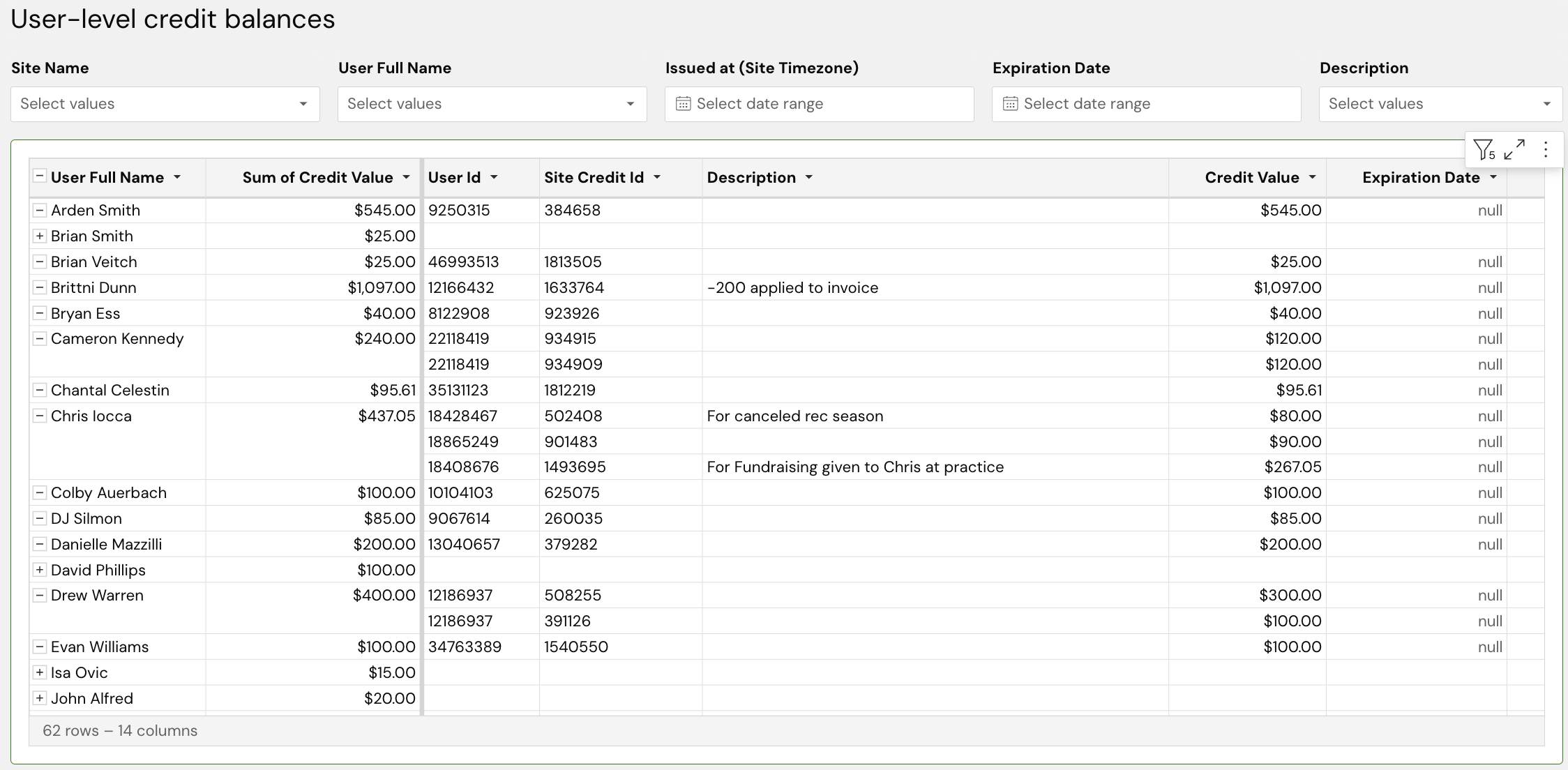
Task: Collapse the Drew Warren row
Action: coord(40,595)
